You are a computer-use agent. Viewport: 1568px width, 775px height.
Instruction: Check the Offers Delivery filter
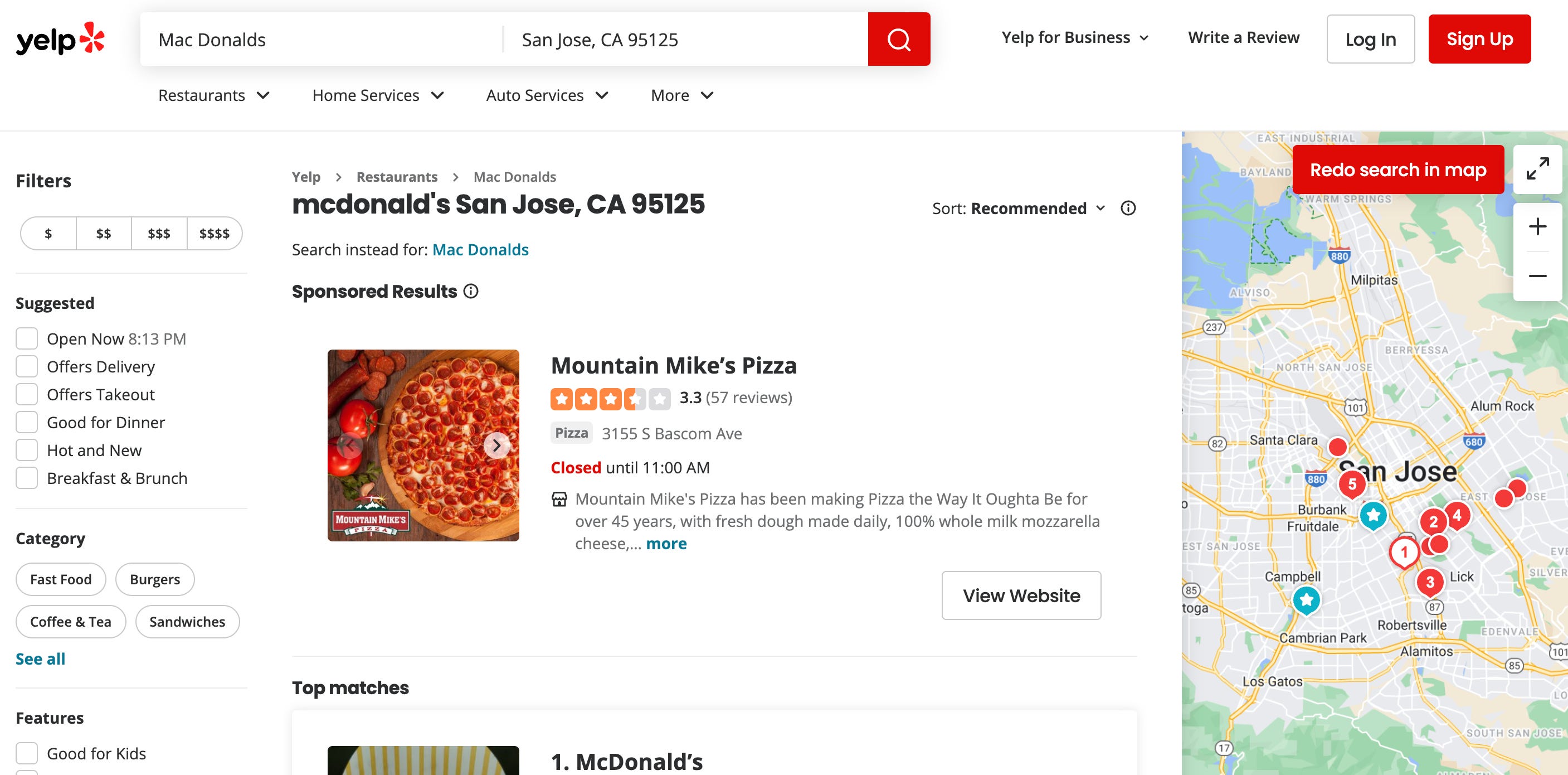tap(27, 367)
